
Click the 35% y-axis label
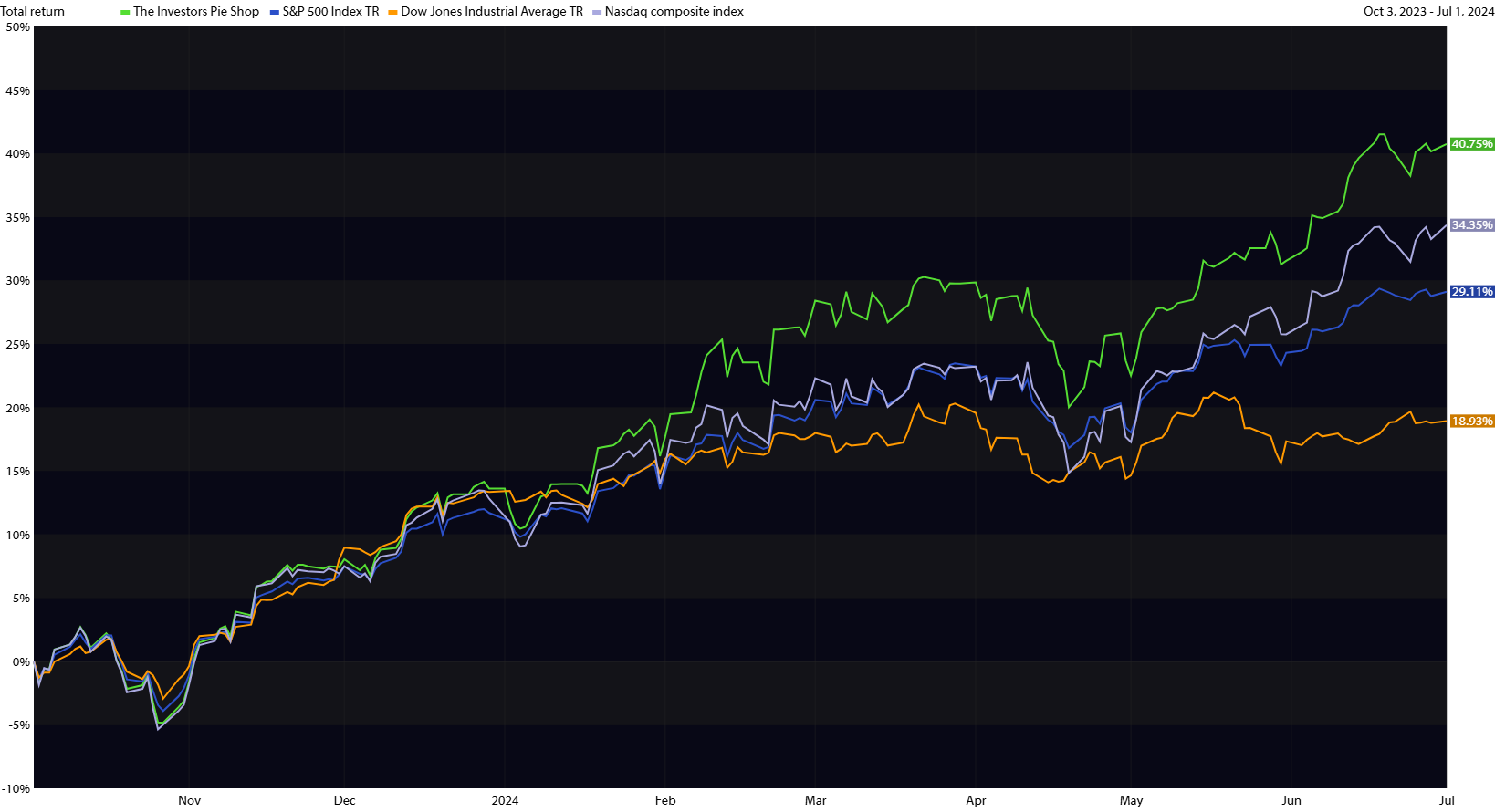[18, 218]
